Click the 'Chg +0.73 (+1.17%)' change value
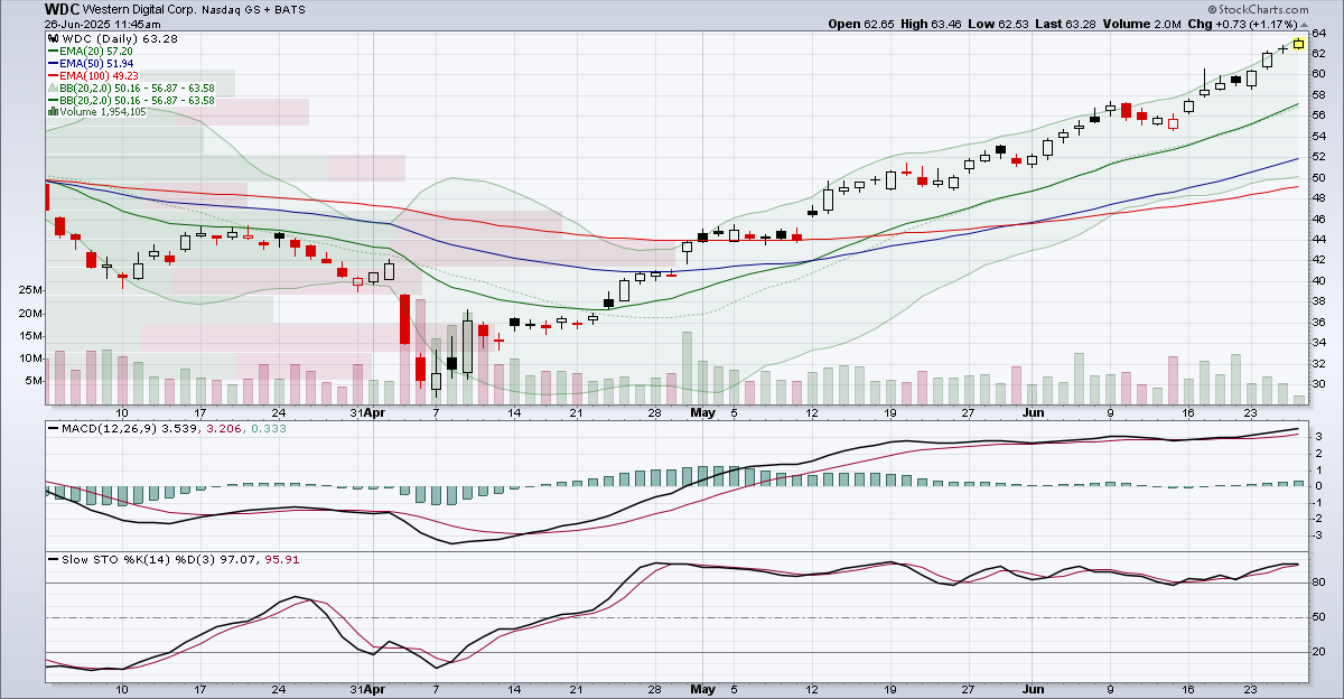 click(1240, 23)
